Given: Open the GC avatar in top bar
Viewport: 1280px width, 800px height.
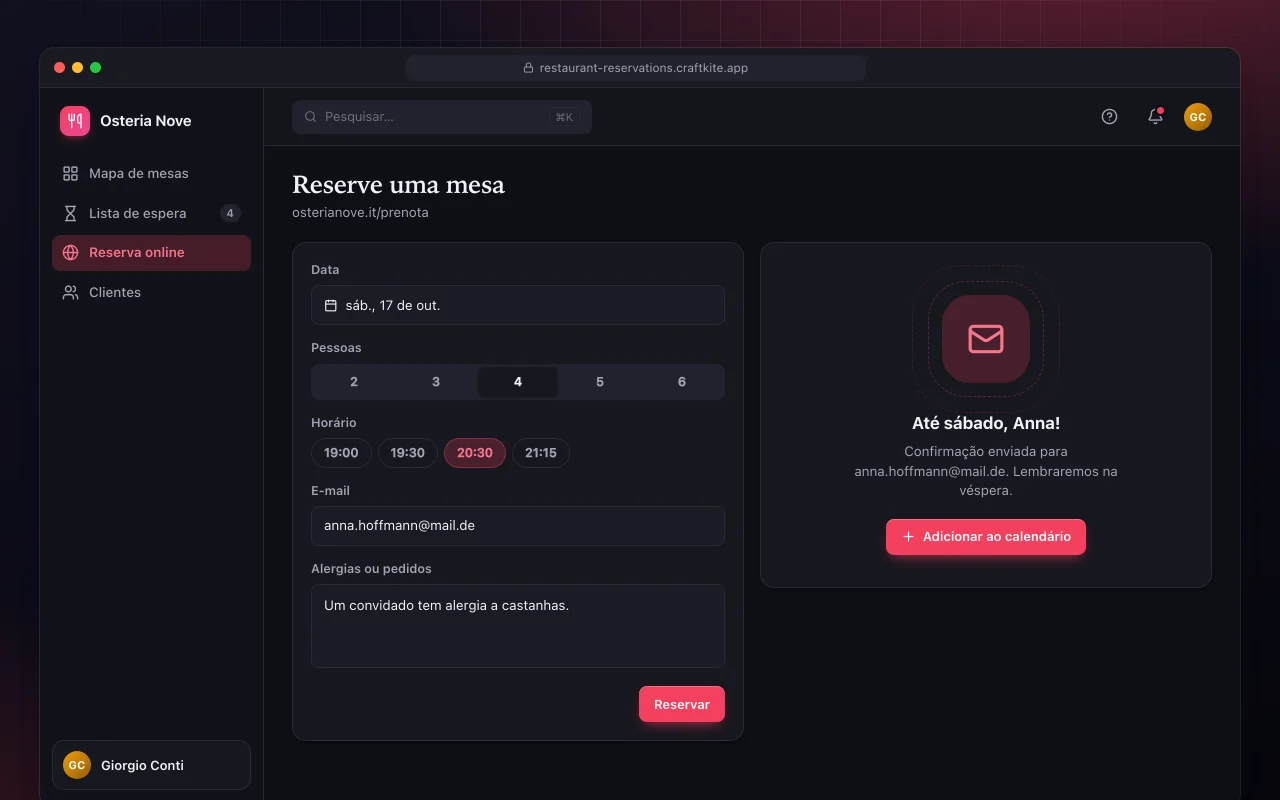Looking at the screenshot, I should (x=1198, y=117).
